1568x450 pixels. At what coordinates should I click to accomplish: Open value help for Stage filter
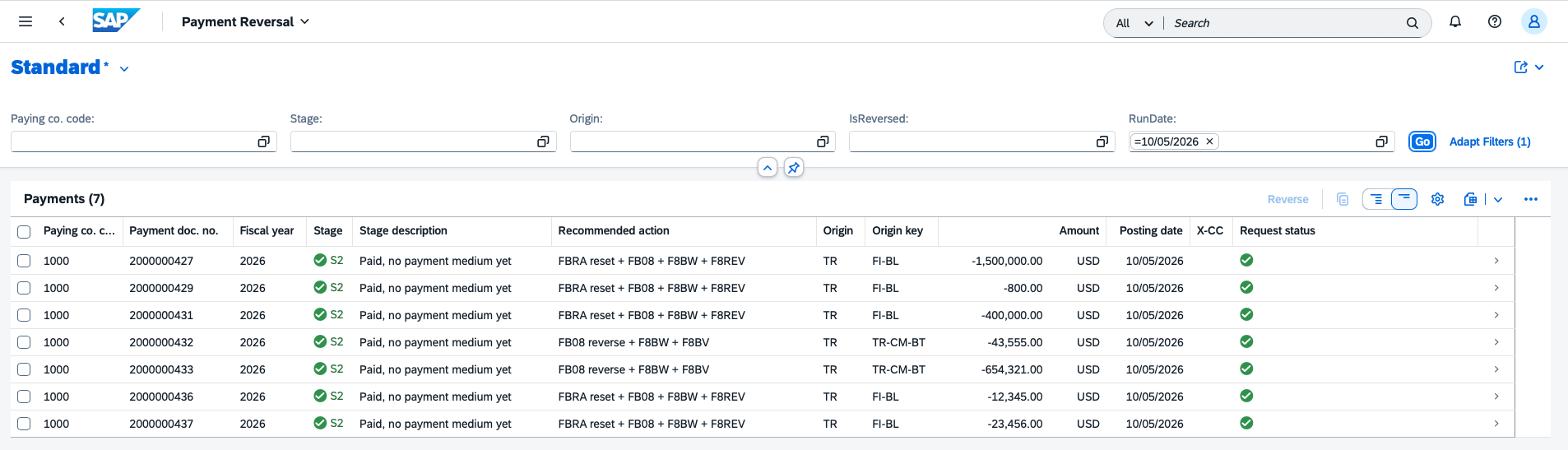(x=543, y=141)
